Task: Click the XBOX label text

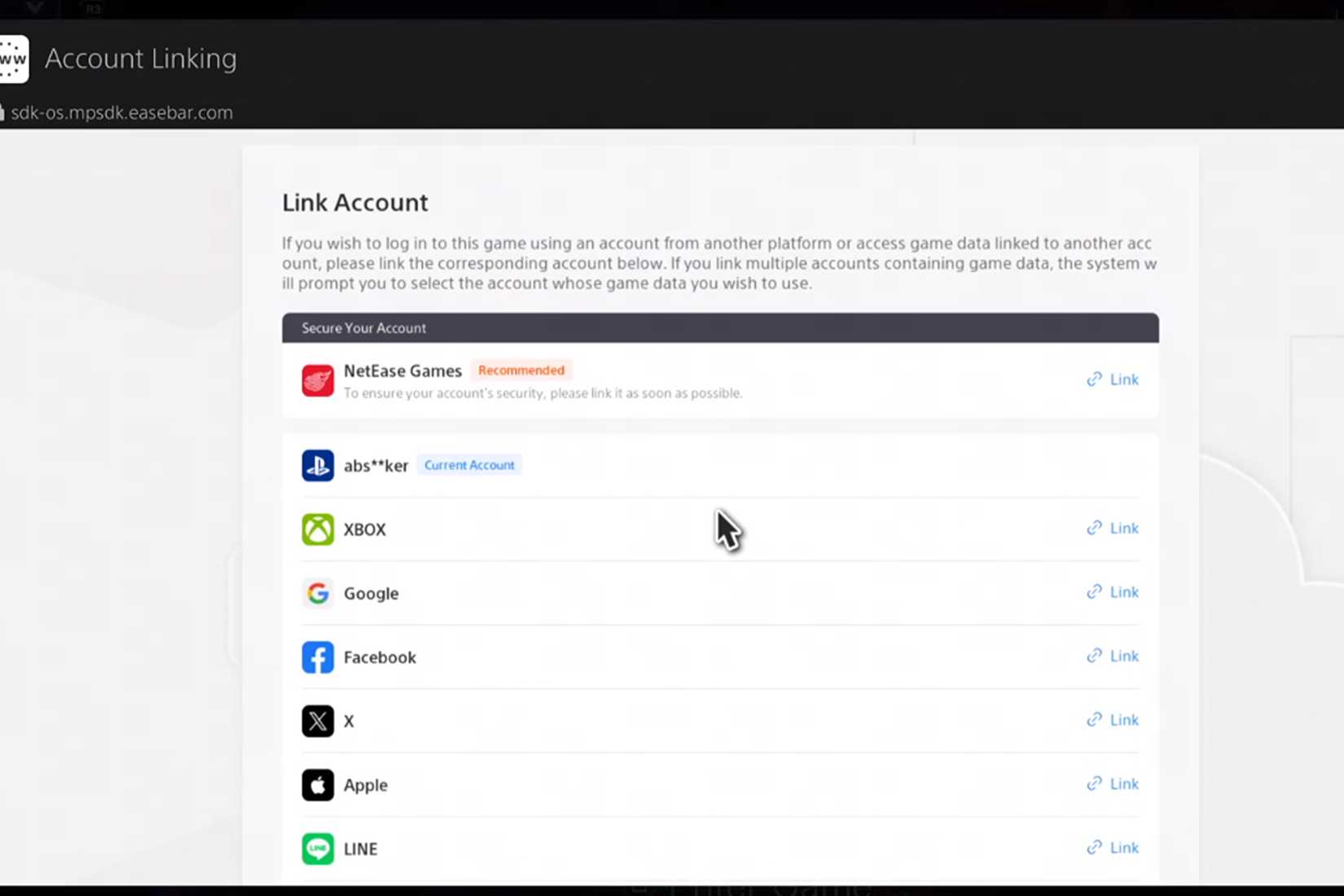Action: point(365,529)
